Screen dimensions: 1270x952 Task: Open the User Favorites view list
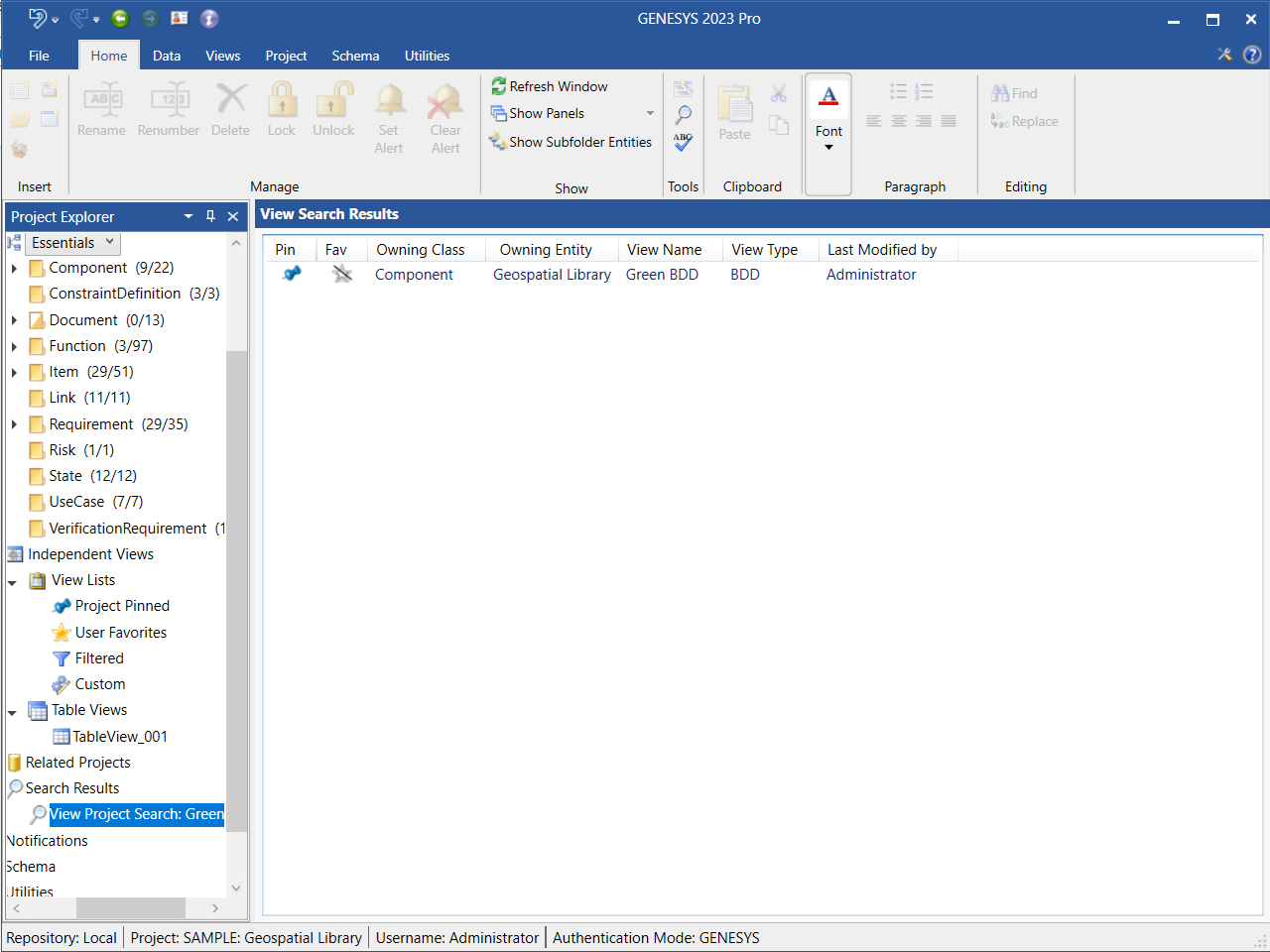pos(120,633)
